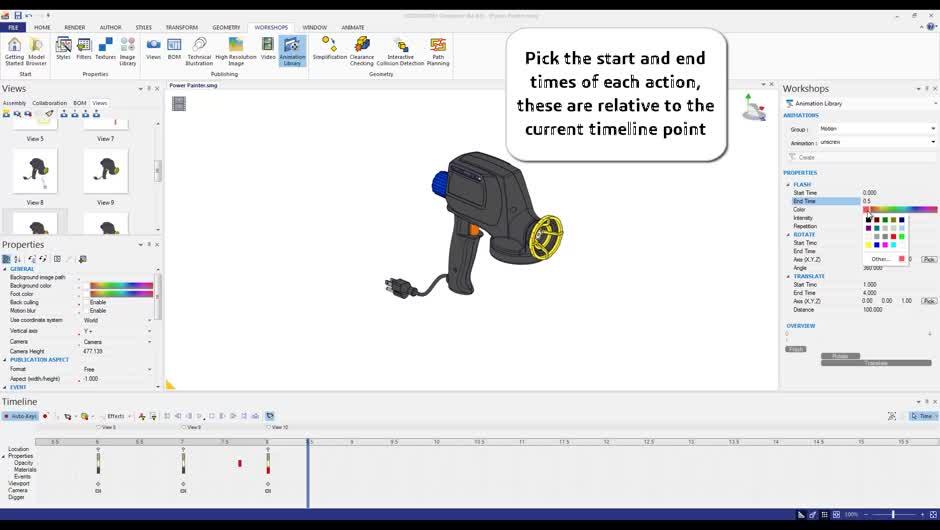Open the Simplification workshop
The image size is (940, 530).
pyautogui.click(x=330, y=48)
